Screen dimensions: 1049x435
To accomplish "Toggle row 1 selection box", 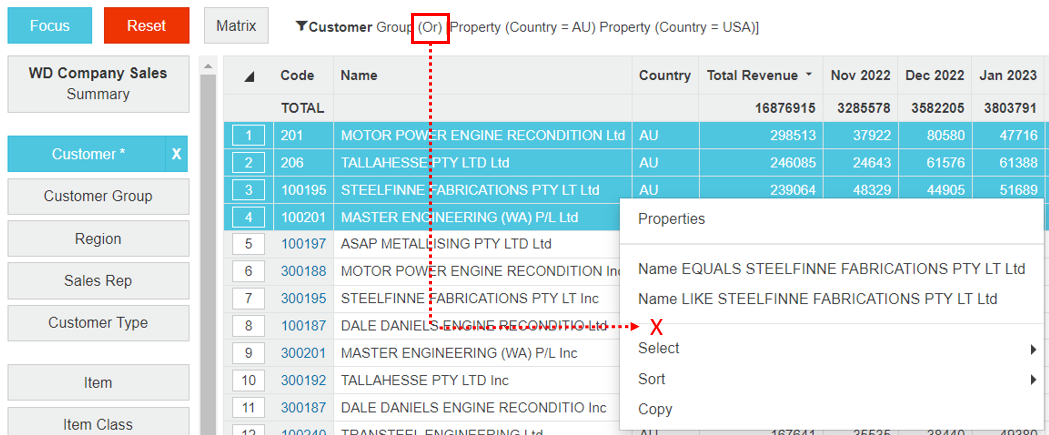I will (x=249, y=136).
